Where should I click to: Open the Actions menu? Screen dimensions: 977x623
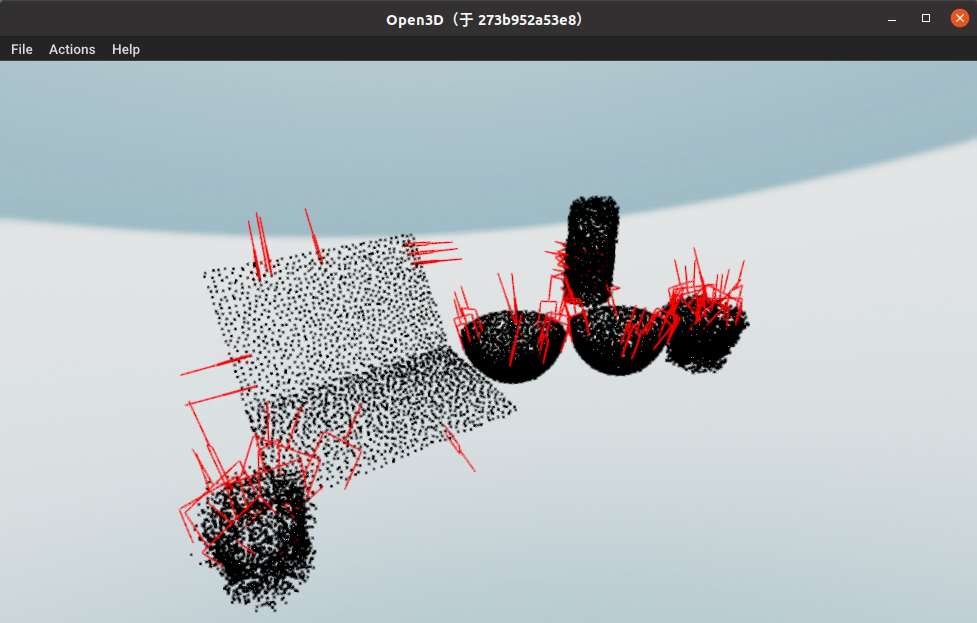pyautogui.click(x=72, y=49)
